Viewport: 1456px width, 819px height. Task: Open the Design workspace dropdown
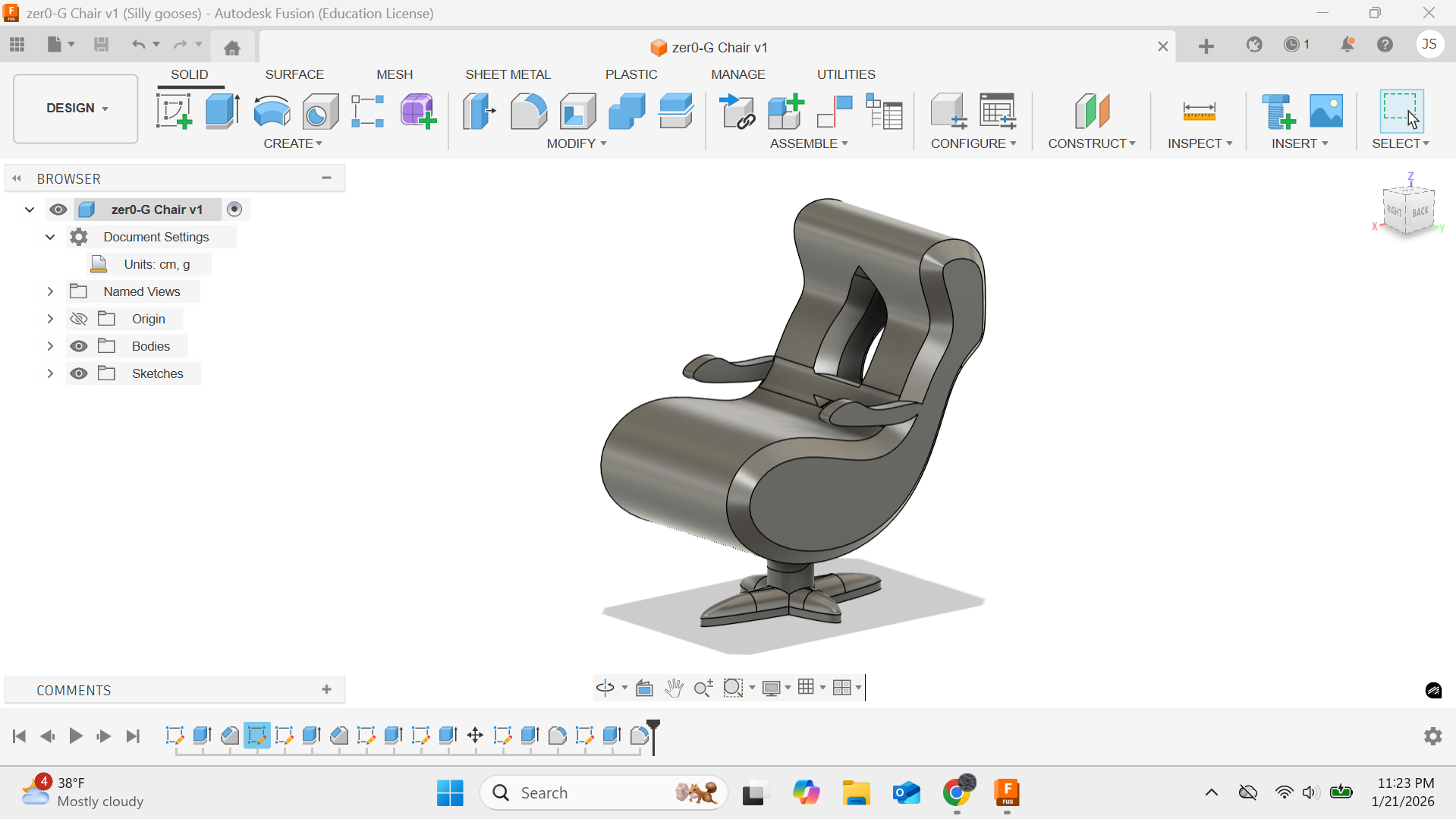coord(75,108)
